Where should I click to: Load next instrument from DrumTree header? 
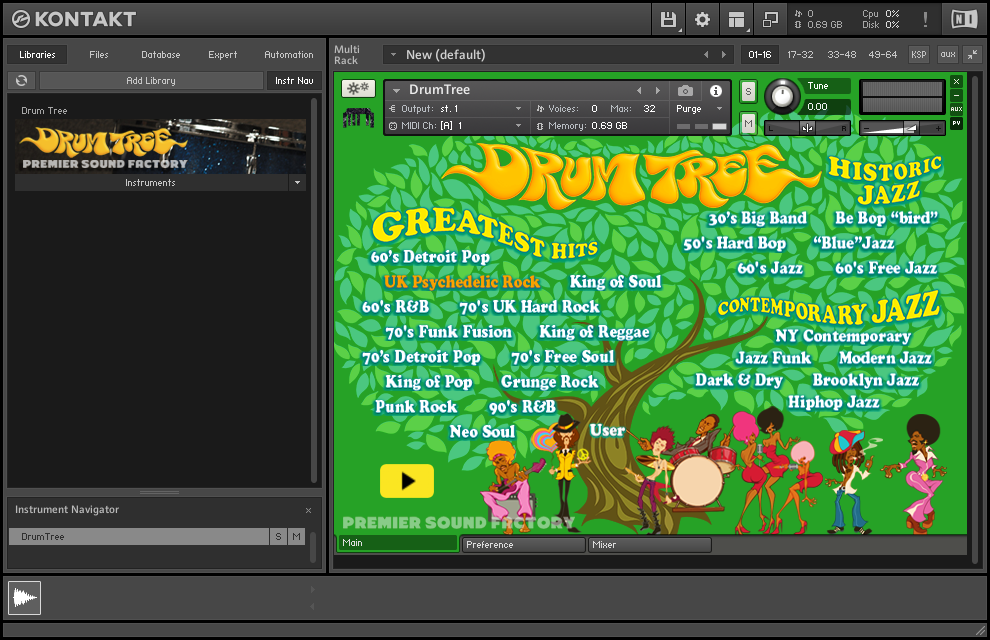click(657, 90)
